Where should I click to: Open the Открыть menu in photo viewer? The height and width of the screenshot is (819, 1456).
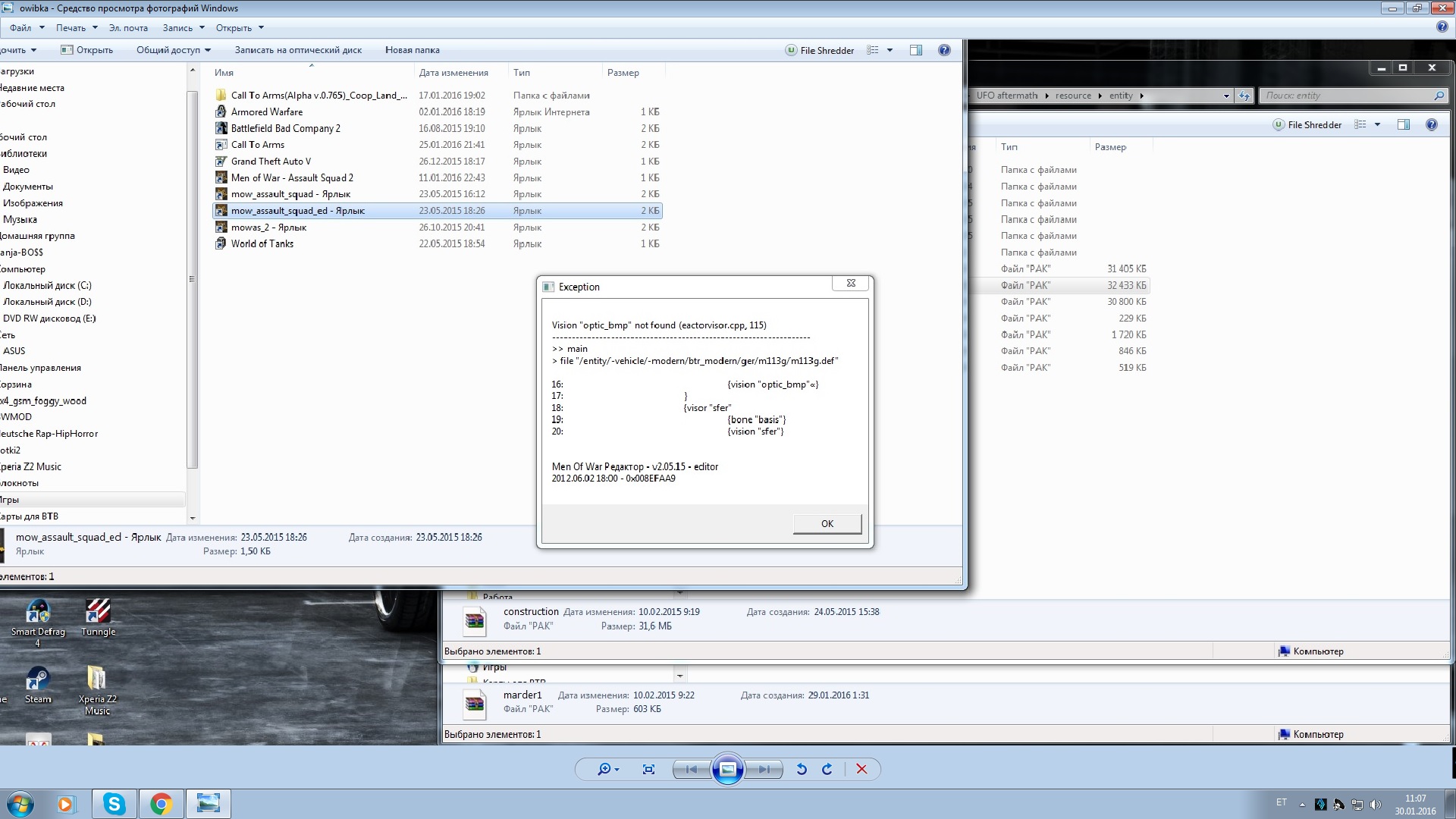tap(240, 28)
